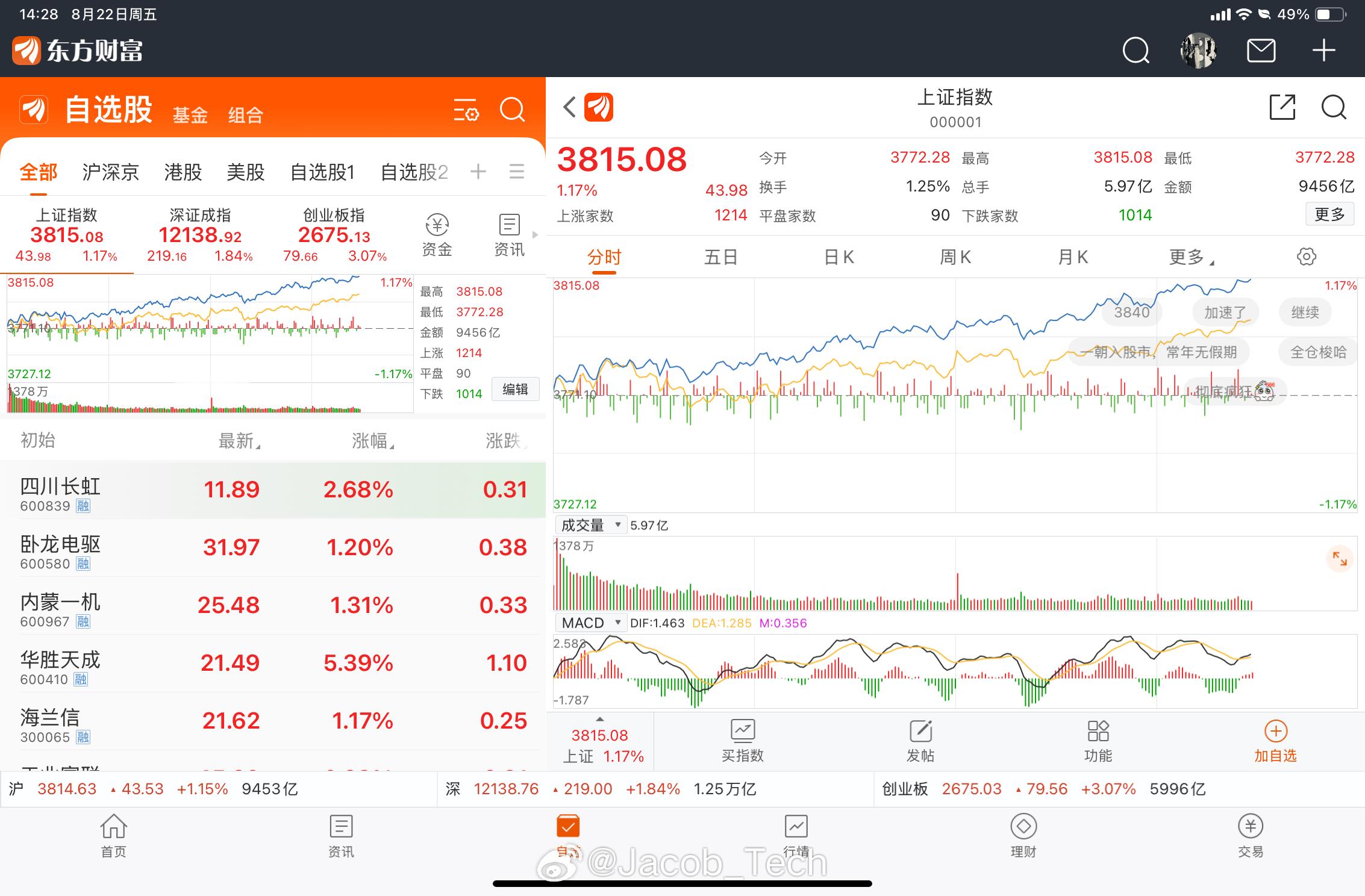Viewport: 1365px width, 896px height.
Task: Search stocks in the orange watchlist header
Action: [x=513, y=110]
